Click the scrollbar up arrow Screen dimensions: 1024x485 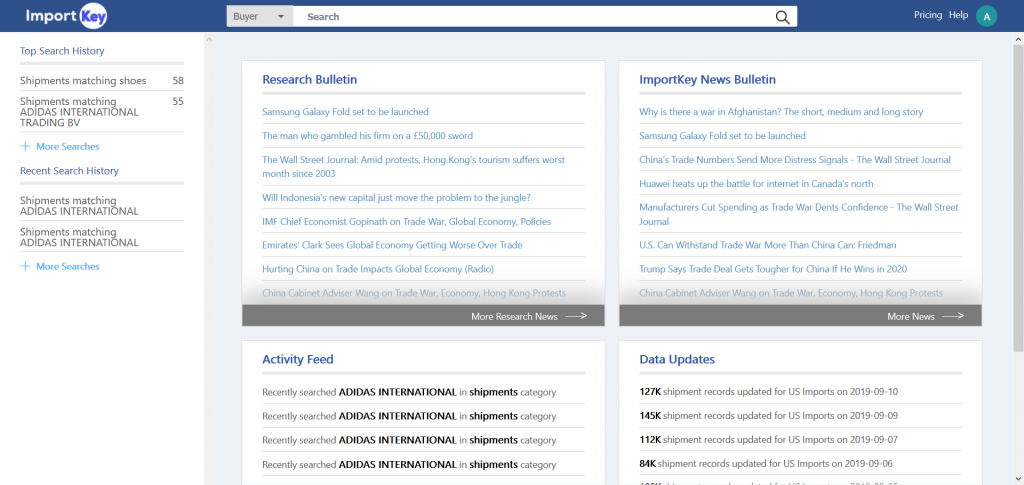tap(1018, 39)
